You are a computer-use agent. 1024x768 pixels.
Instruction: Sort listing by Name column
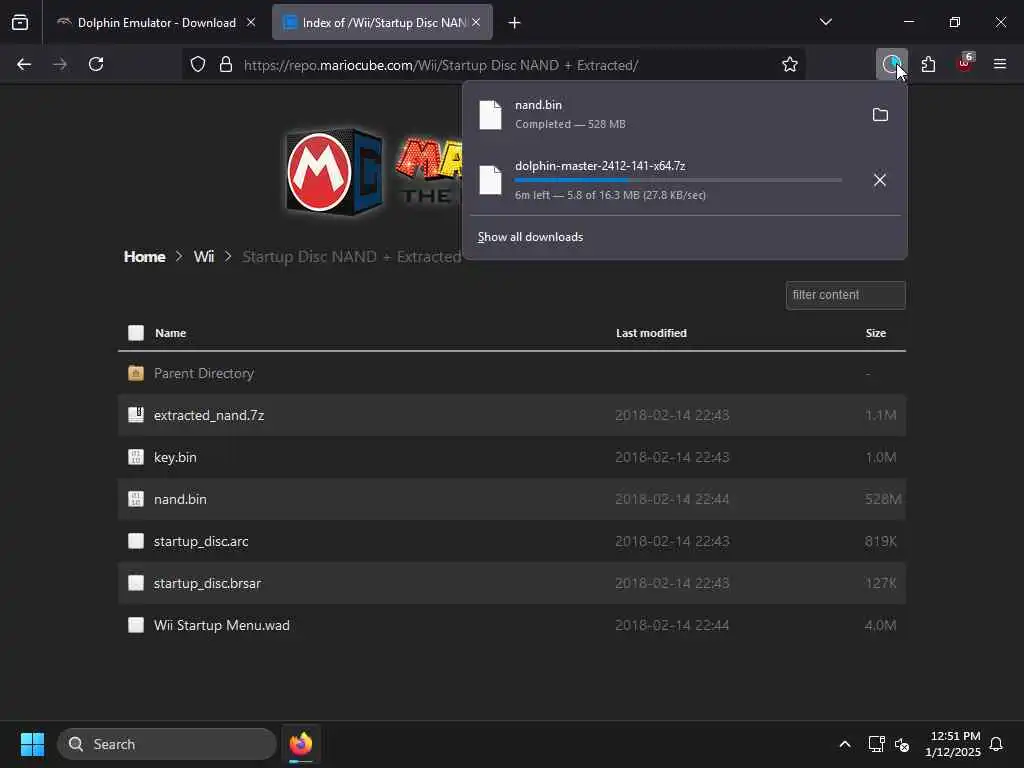[x=170, y=333]
